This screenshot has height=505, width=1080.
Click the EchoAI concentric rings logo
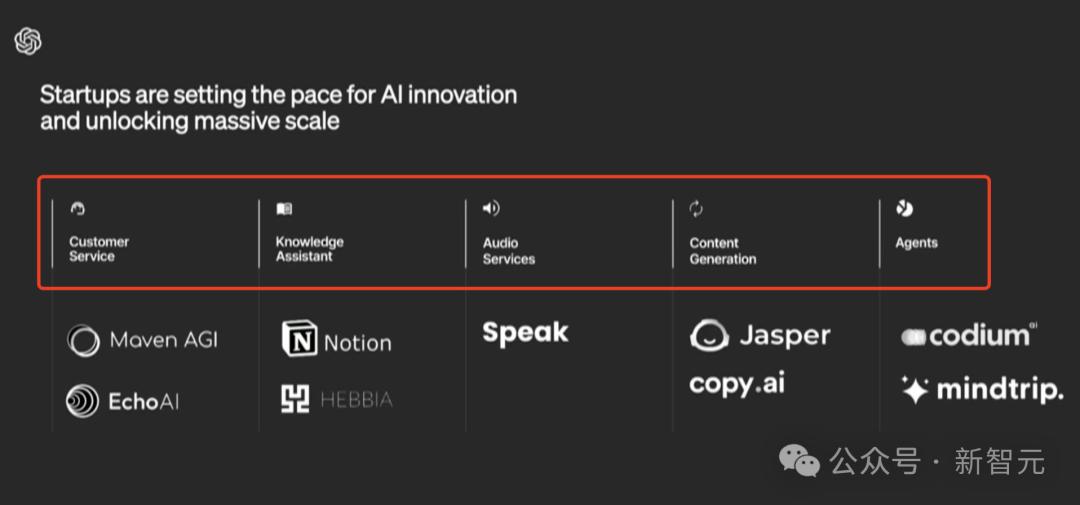(x=82, y=401)
